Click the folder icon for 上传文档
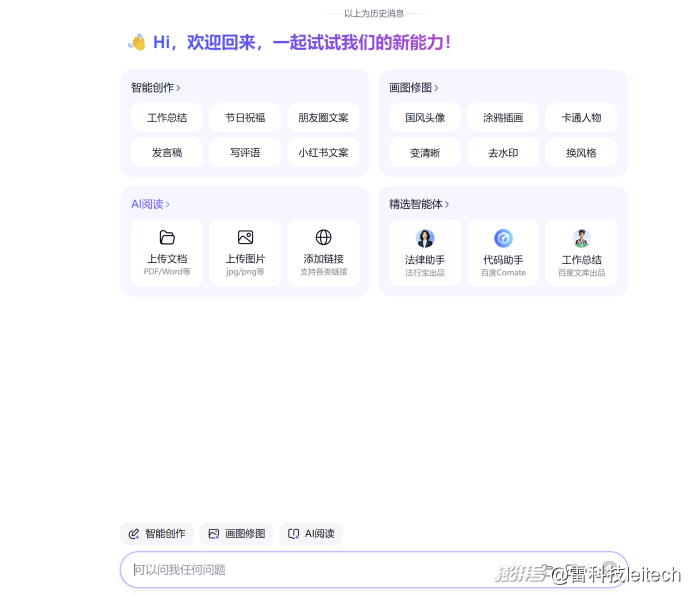The height and width of the screenshot is (595, 690). click(x=167, y=237)
